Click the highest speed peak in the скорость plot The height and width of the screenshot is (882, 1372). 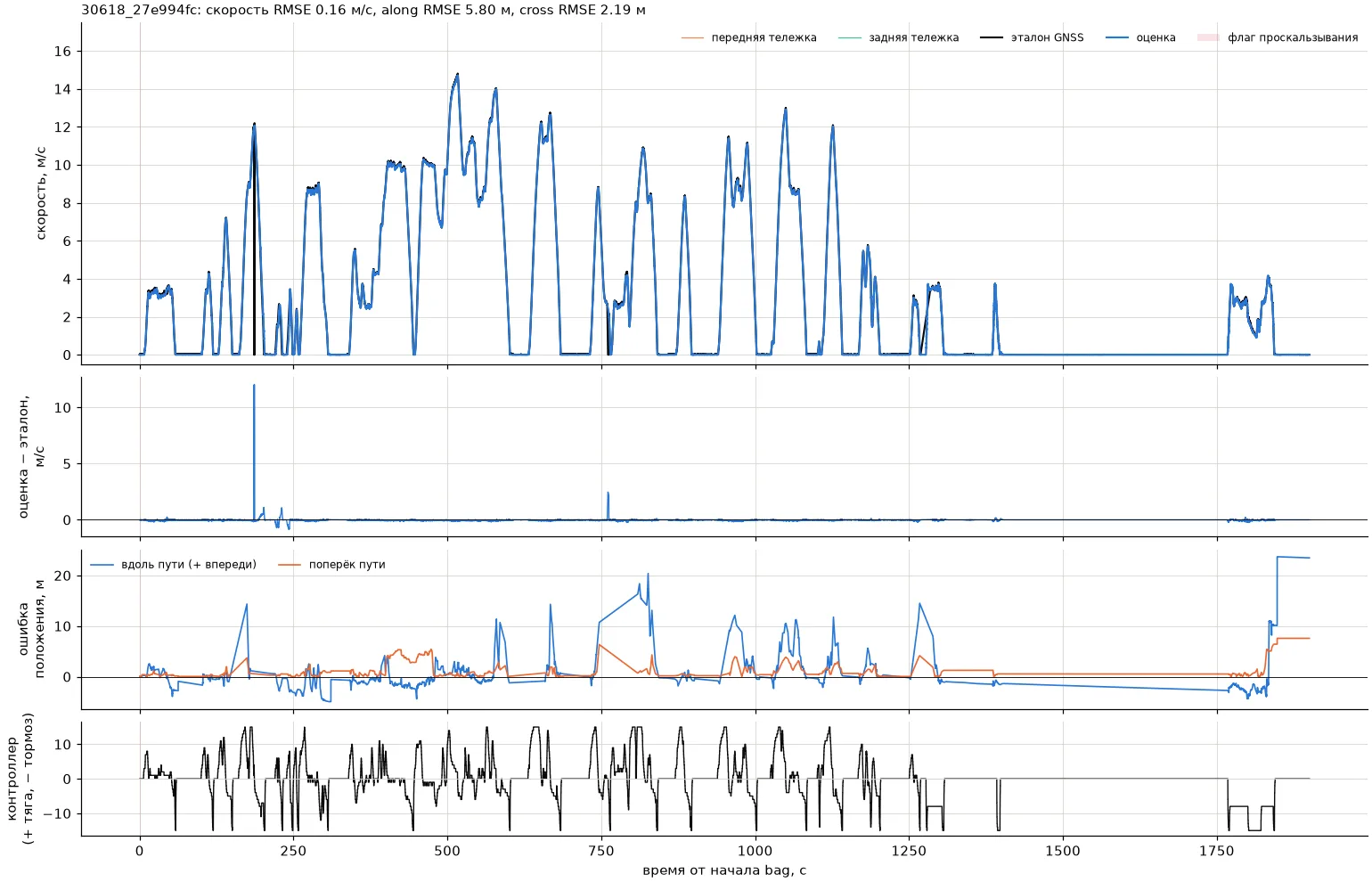tap(458, 75)
